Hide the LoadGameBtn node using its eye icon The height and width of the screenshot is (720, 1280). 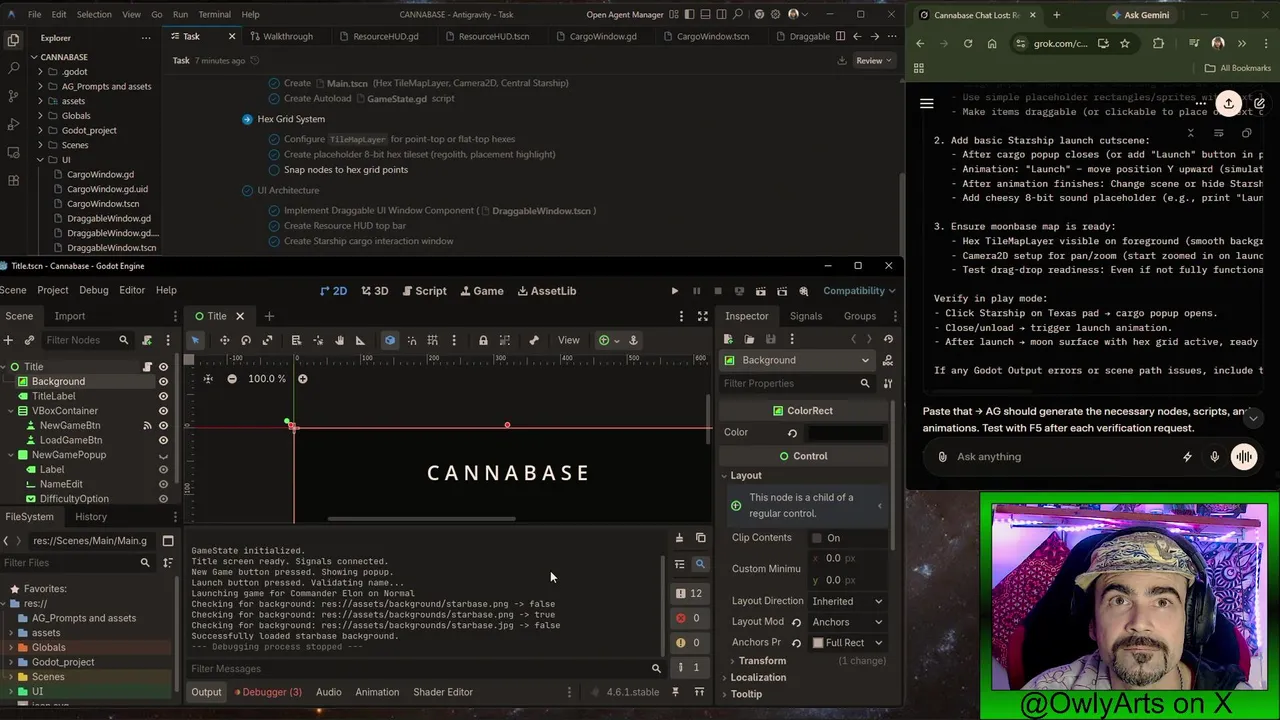coord(163,440)
